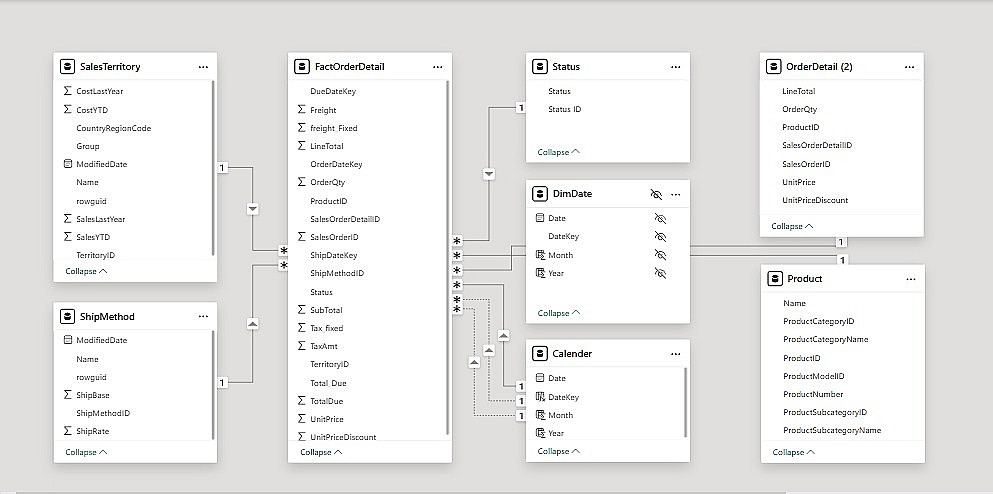Image resolution: width=993 pixels, height=494 pixels.
Task: Toggle the DimDate table hidden eye icon
Action: point(656,194)
